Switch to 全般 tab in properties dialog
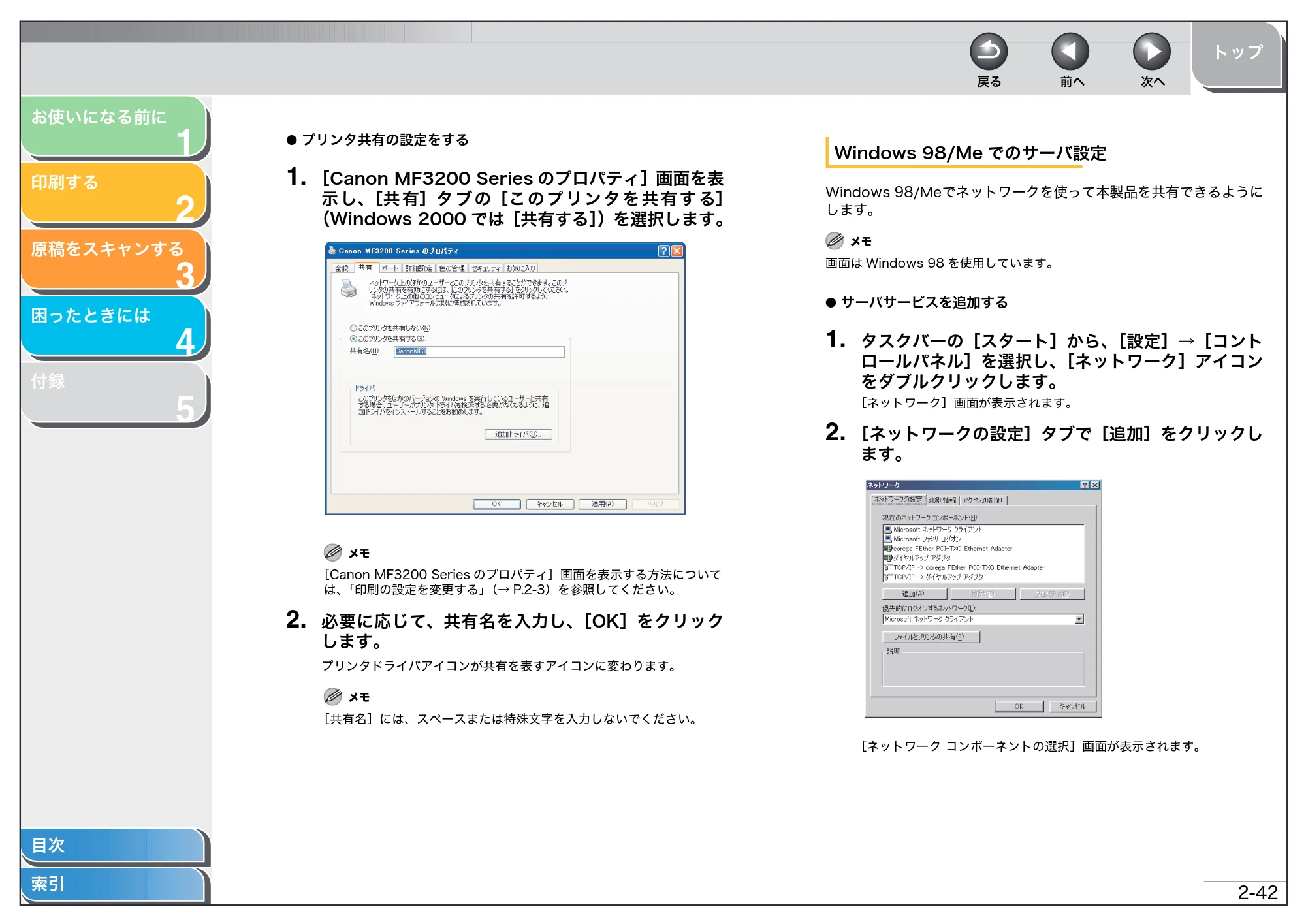 [342, 268]
